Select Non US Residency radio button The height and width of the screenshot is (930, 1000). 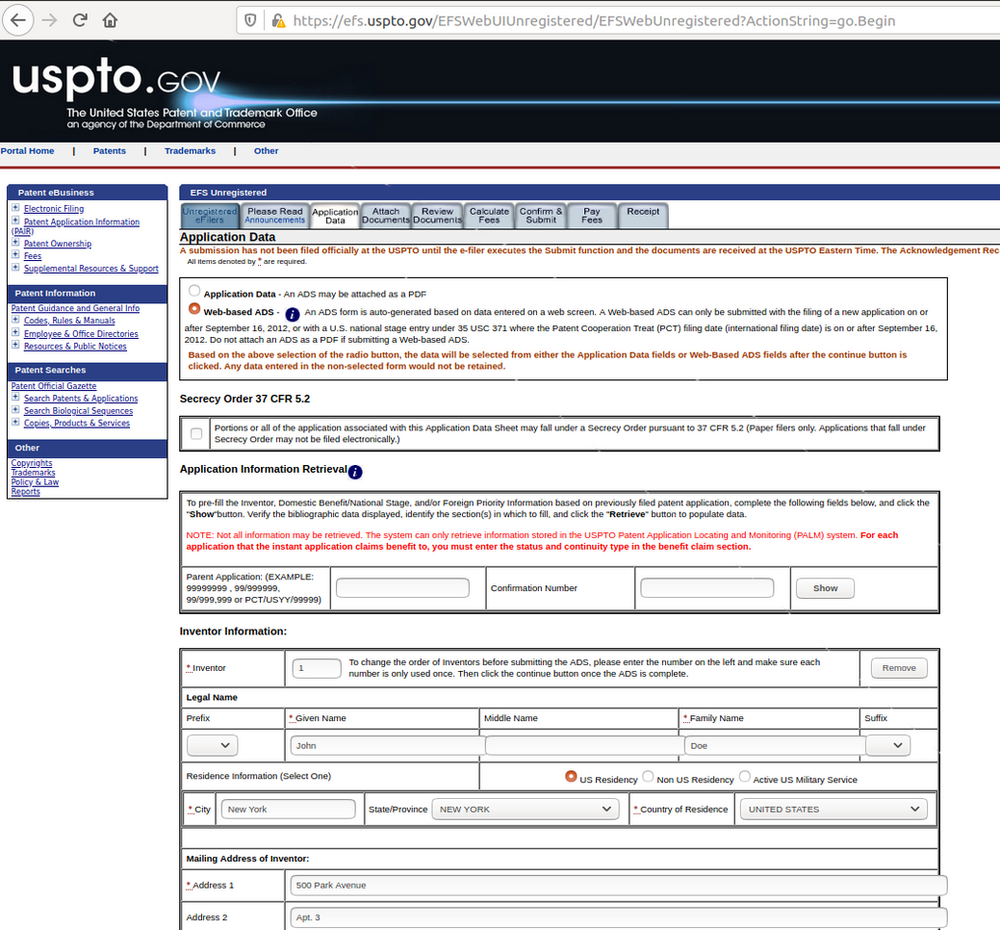pyautogui.click(x=648, y=776)
